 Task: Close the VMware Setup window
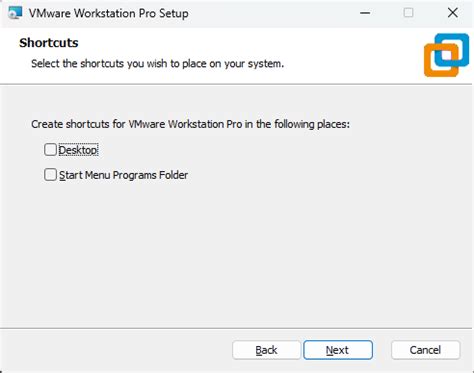click(x=453, y=13)
